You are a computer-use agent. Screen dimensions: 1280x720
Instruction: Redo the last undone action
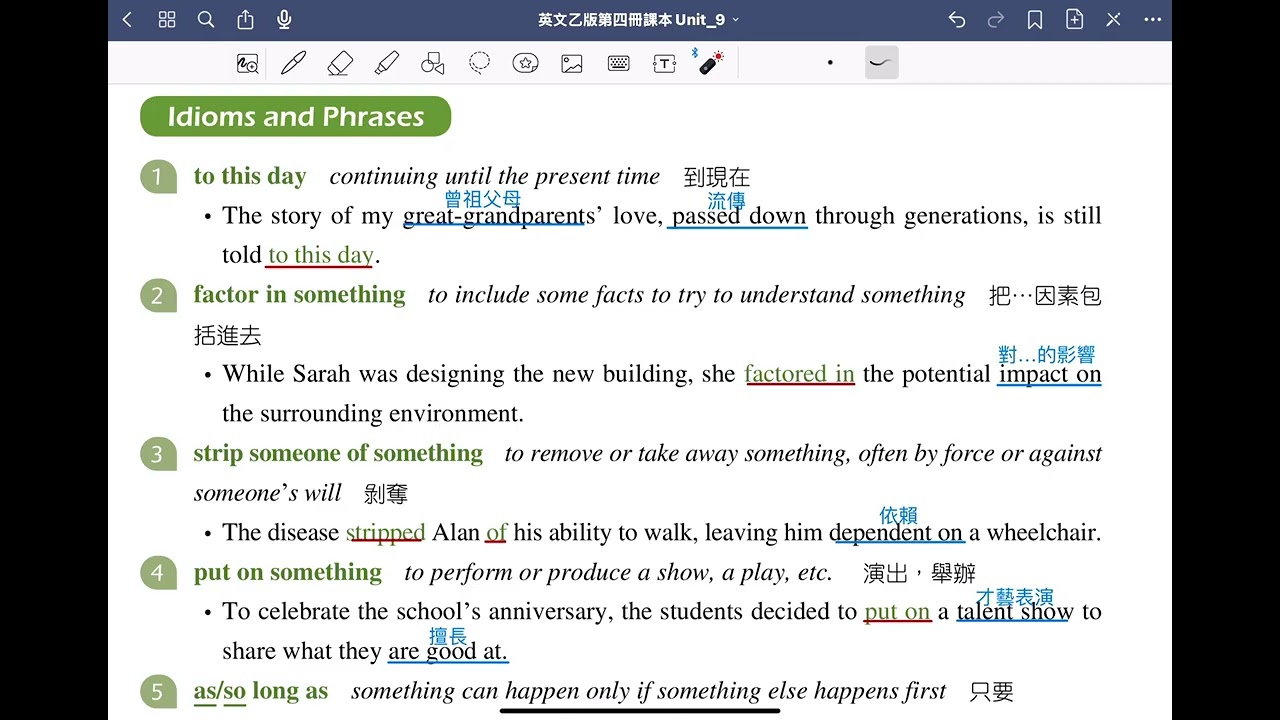[996, 19]
